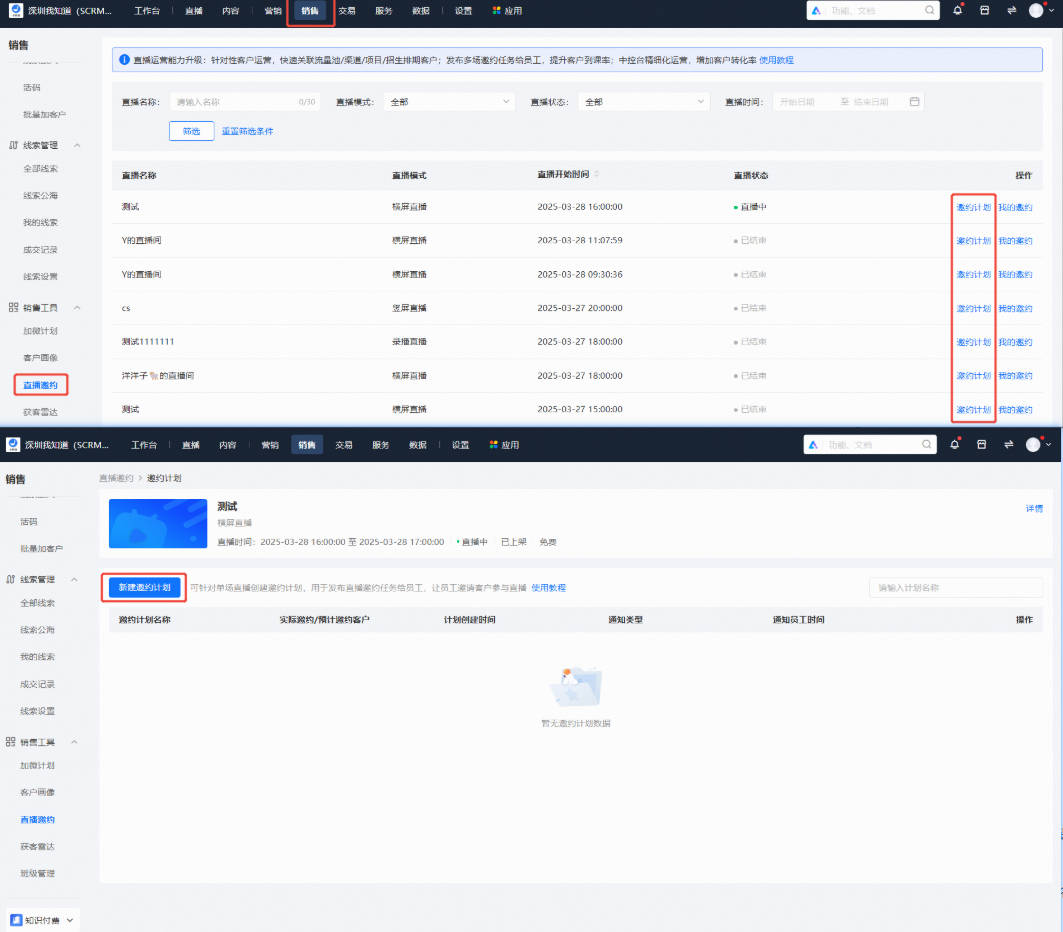This screenshot has width=1063, height=932.
Task: Click the transfer arrows icon in top bar
Action: 1013,10
